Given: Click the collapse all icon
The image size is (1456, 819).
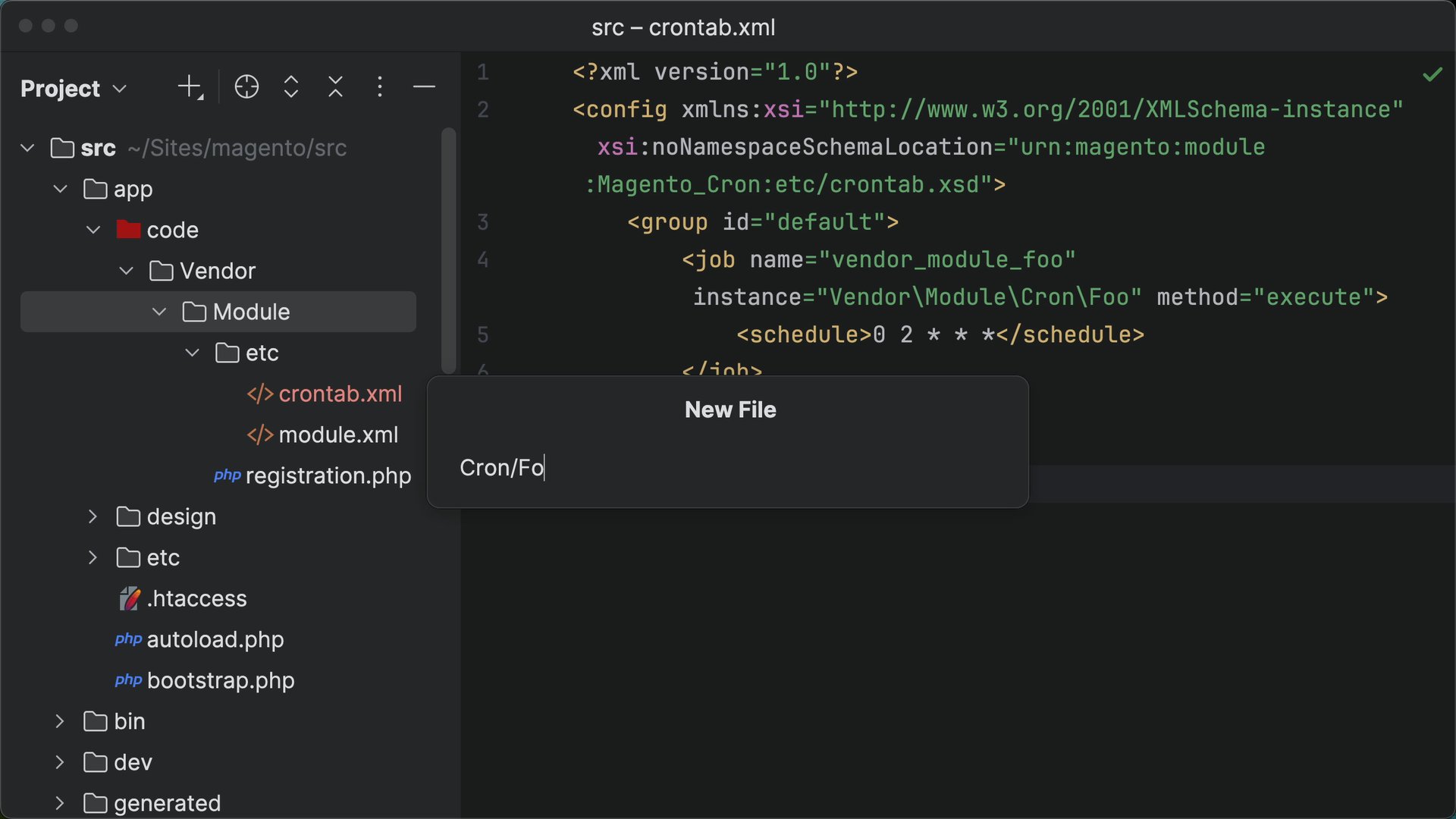Looking at the screenshot, I should 335,87.
